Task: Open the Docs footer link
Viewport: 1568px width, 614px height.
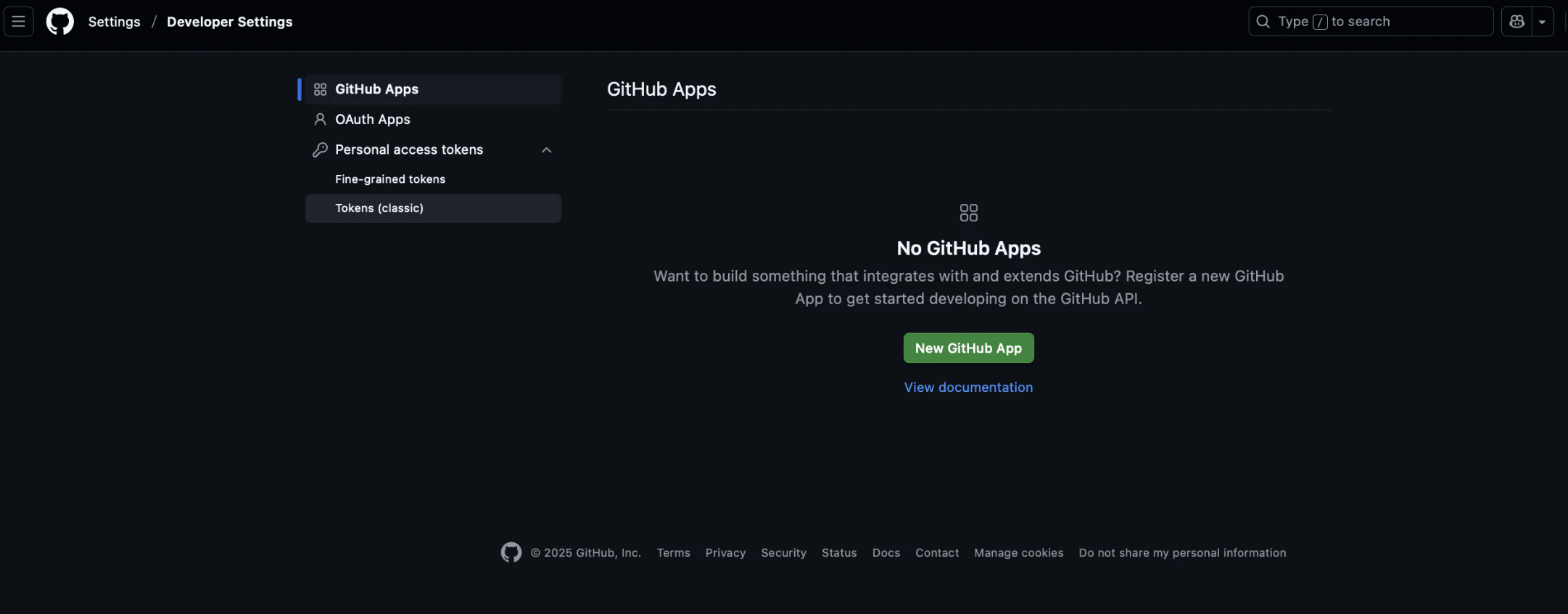Action: coord(886,553)
